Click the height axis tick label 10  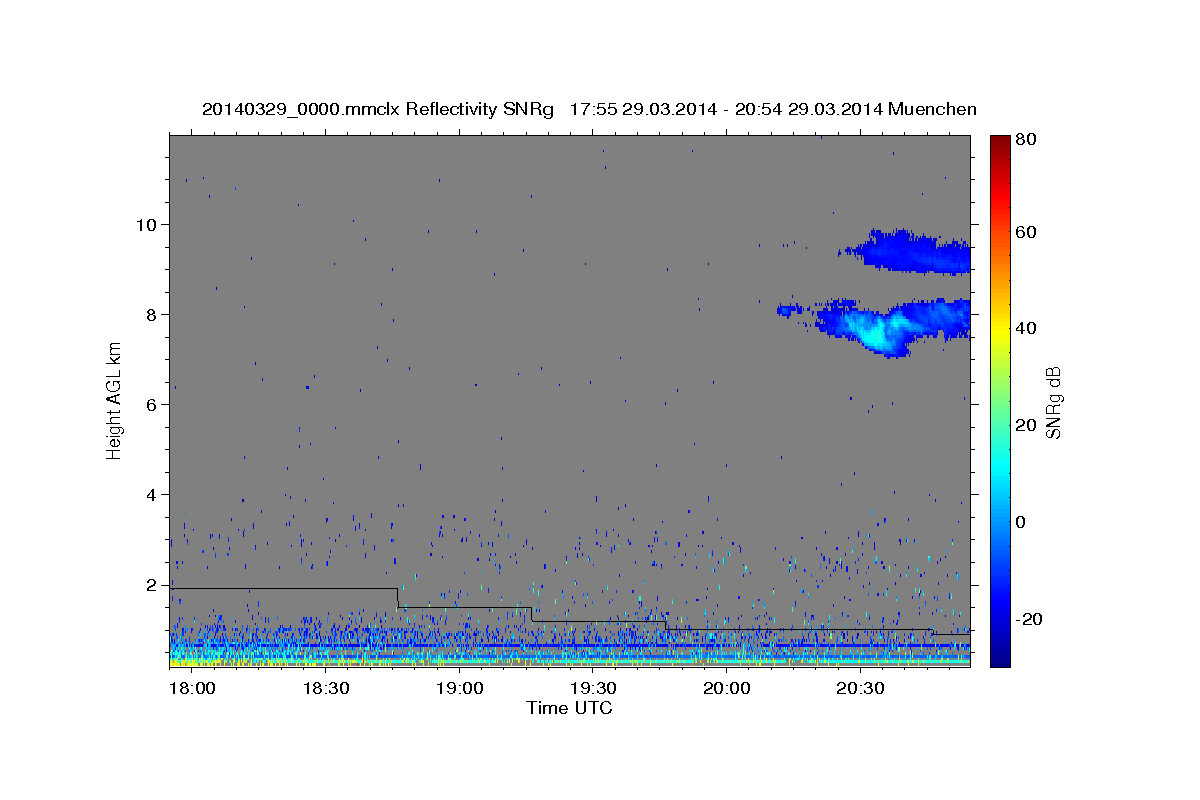tap(149, 224)
